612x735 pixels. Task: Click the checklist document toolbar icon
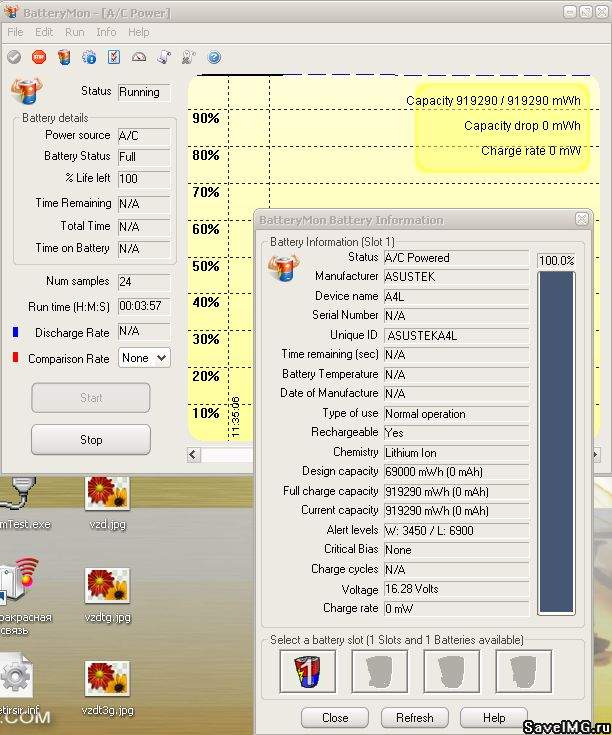tap(114, 57)
